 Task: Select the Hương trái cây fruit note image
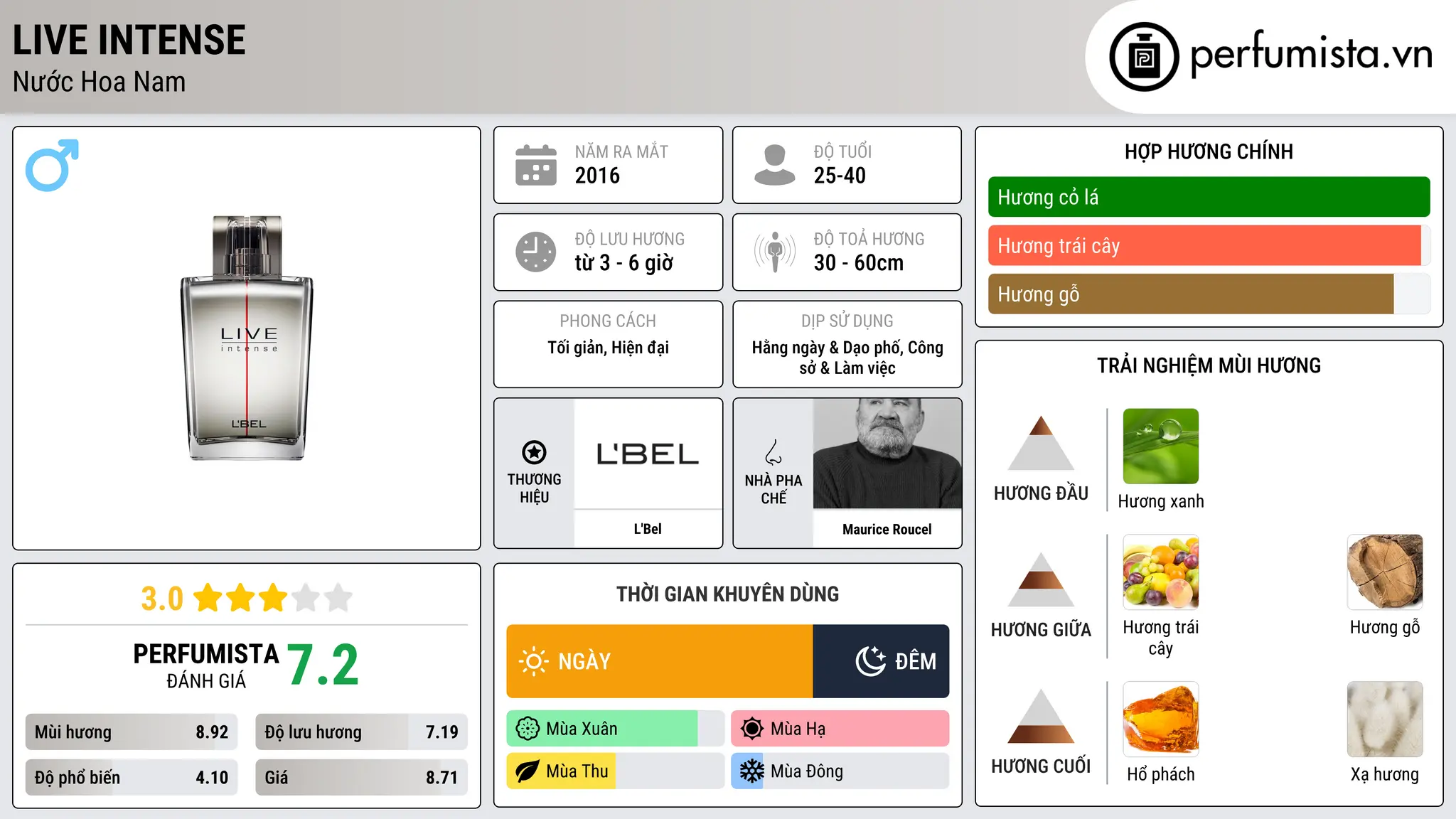pos(1160,572)
